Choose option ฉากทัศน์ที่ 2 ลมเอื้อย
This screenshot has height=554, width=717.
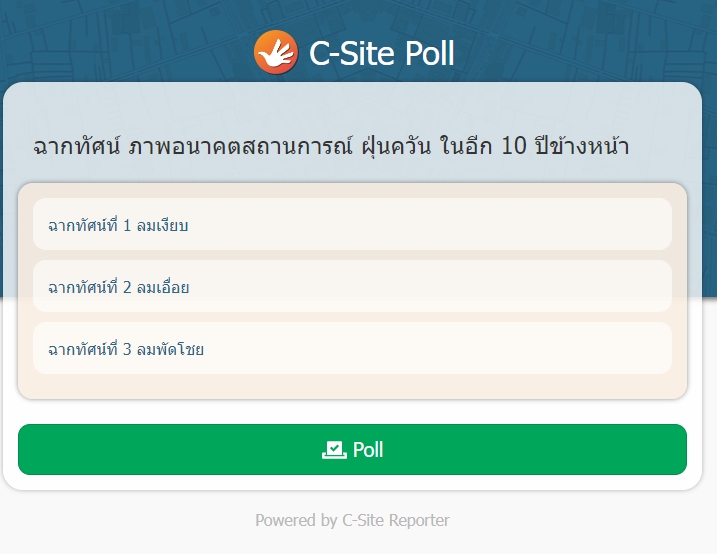352,286
